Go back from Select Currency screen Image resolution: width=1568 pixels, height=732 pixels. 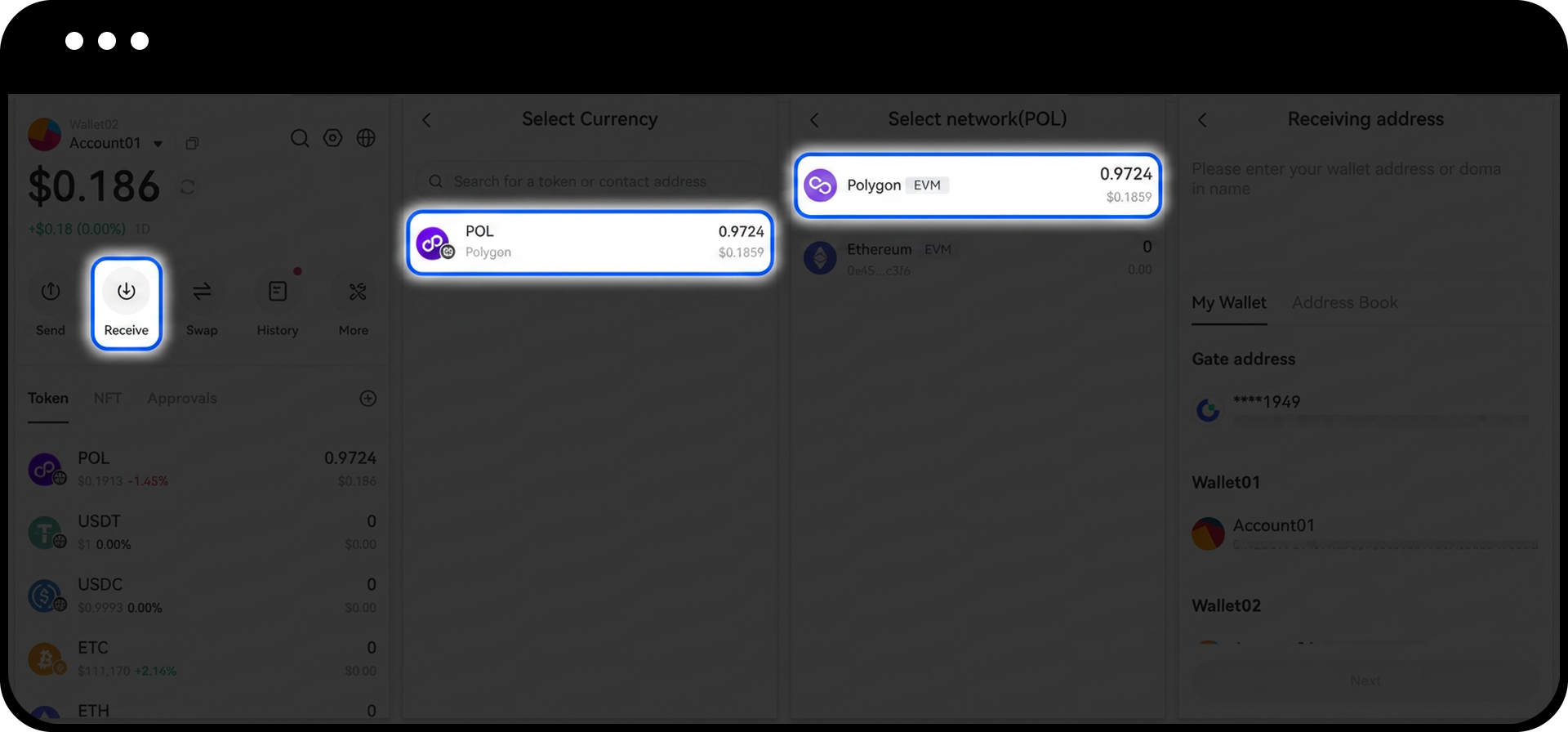(426, 120)
